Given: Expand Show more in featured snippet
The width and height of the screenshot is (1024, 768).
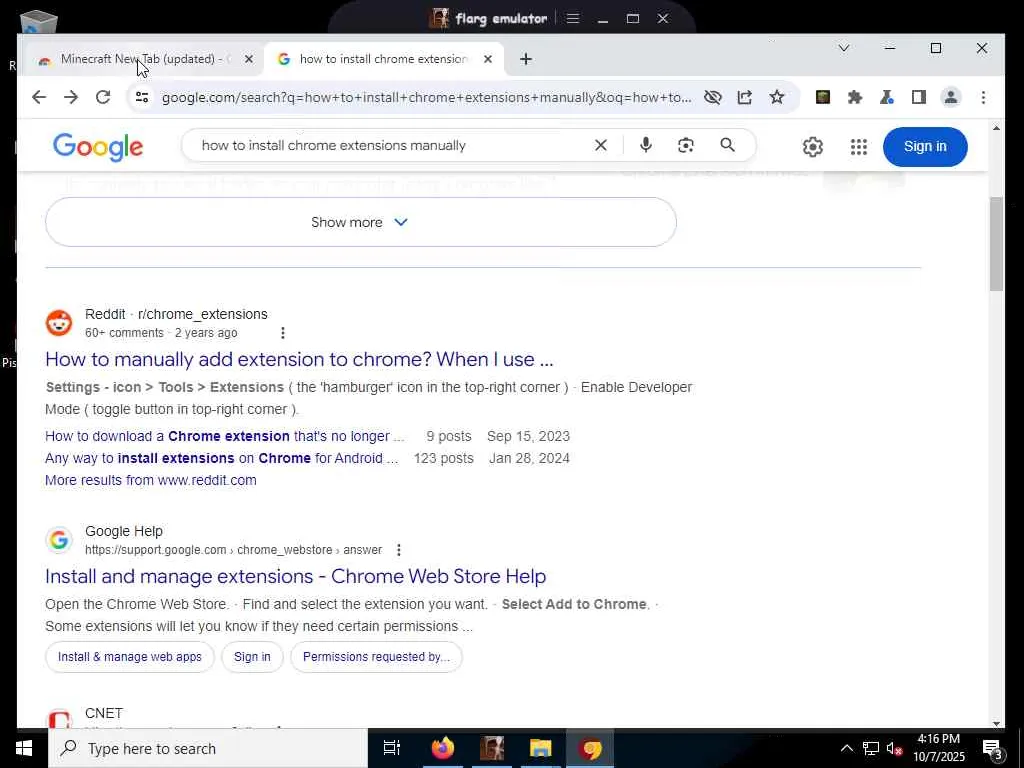Looking at the screenshot, I should 360,222.
